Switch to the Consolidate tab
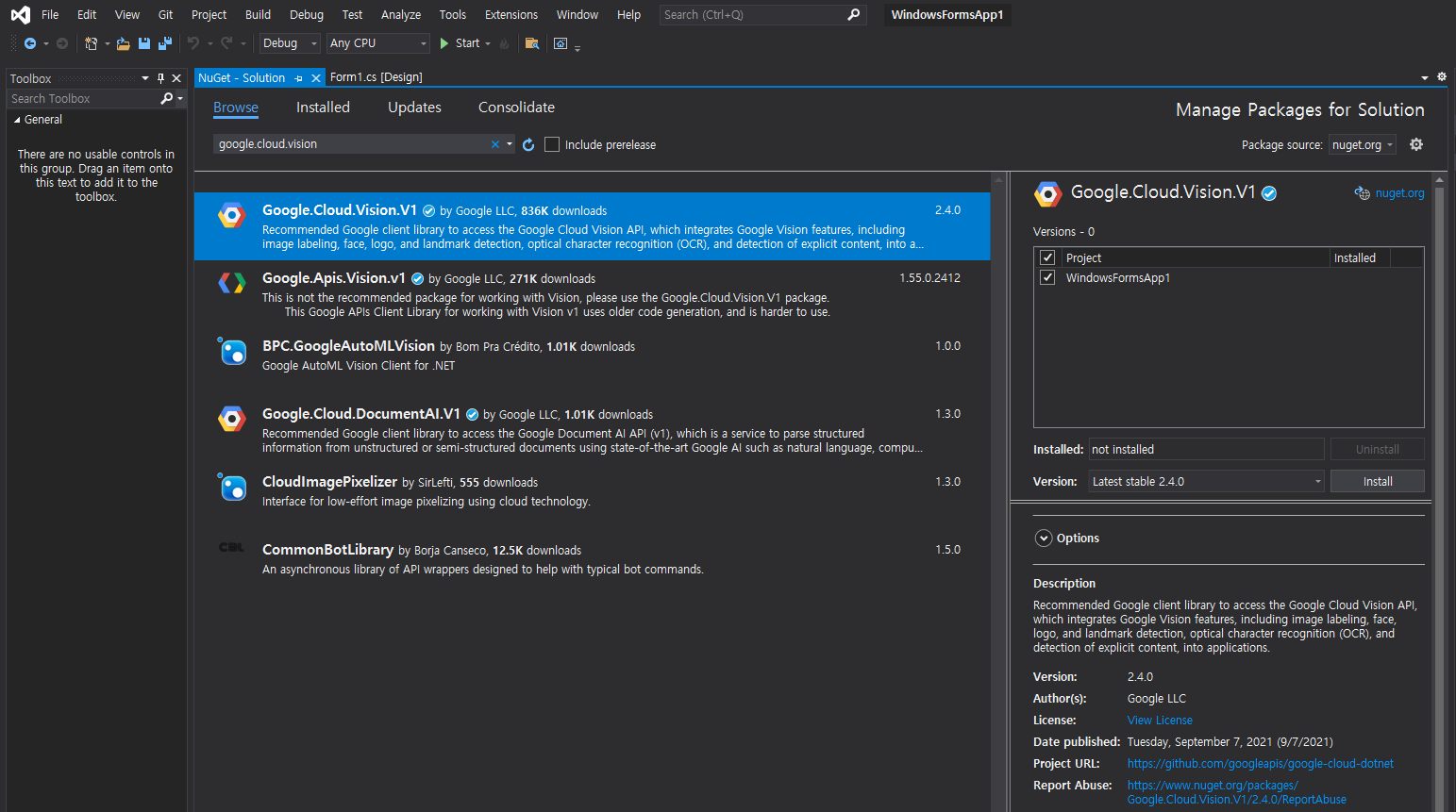This screenshot has height=812, width=1456. tap(516, 108)
